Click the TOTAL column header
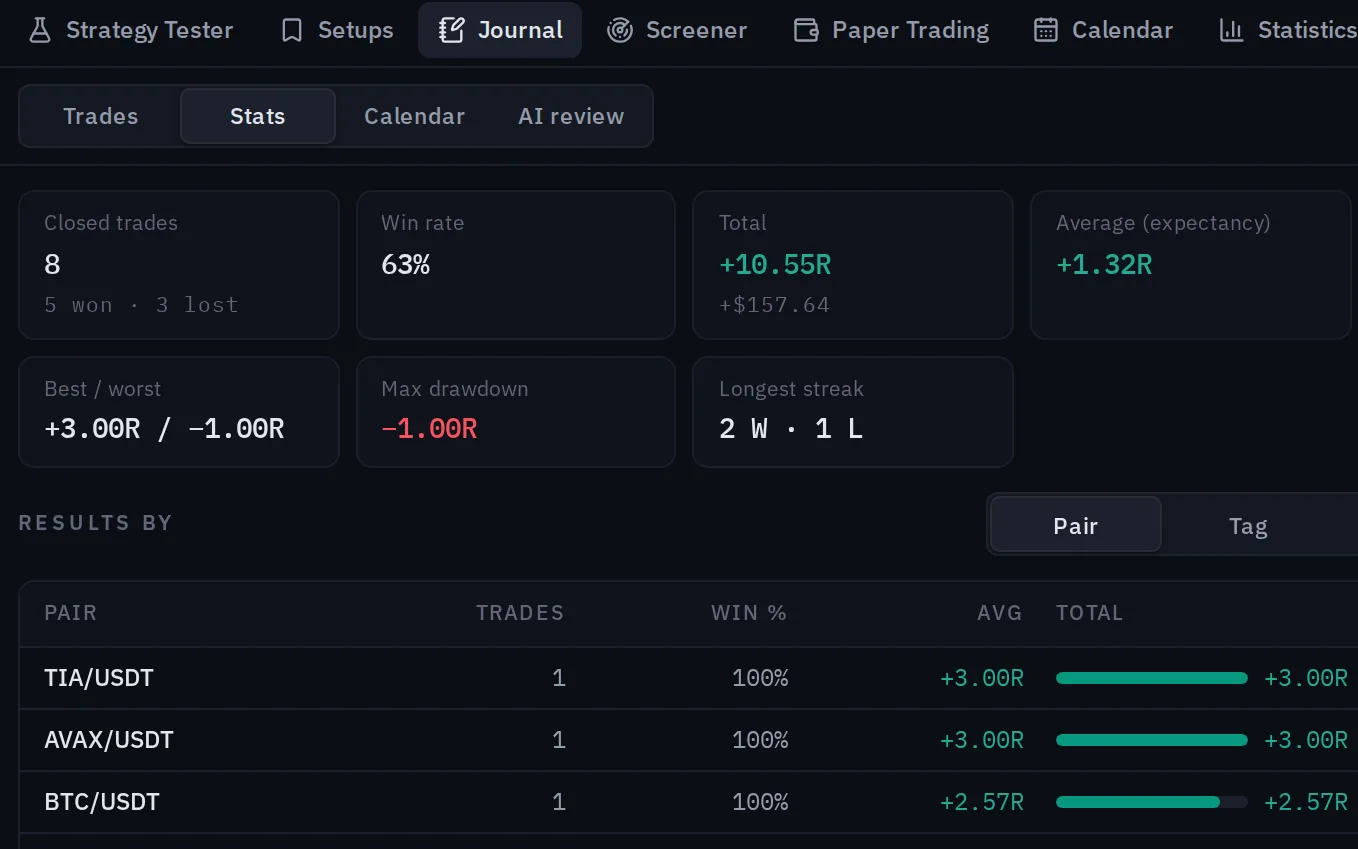The width and height of the screenshot is (1358, 849). pos(1090,613)
